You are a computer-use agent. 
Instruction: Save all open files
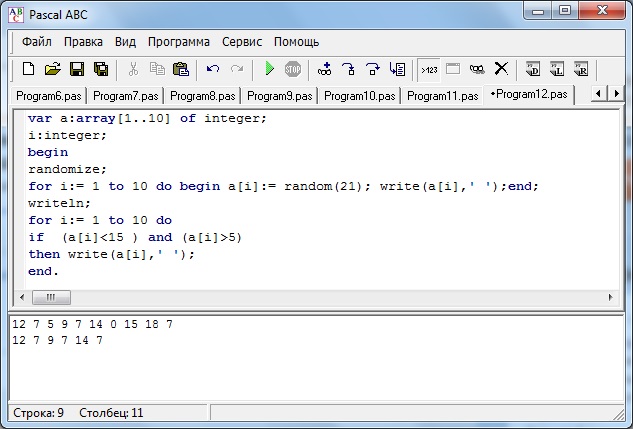point(101,69)
